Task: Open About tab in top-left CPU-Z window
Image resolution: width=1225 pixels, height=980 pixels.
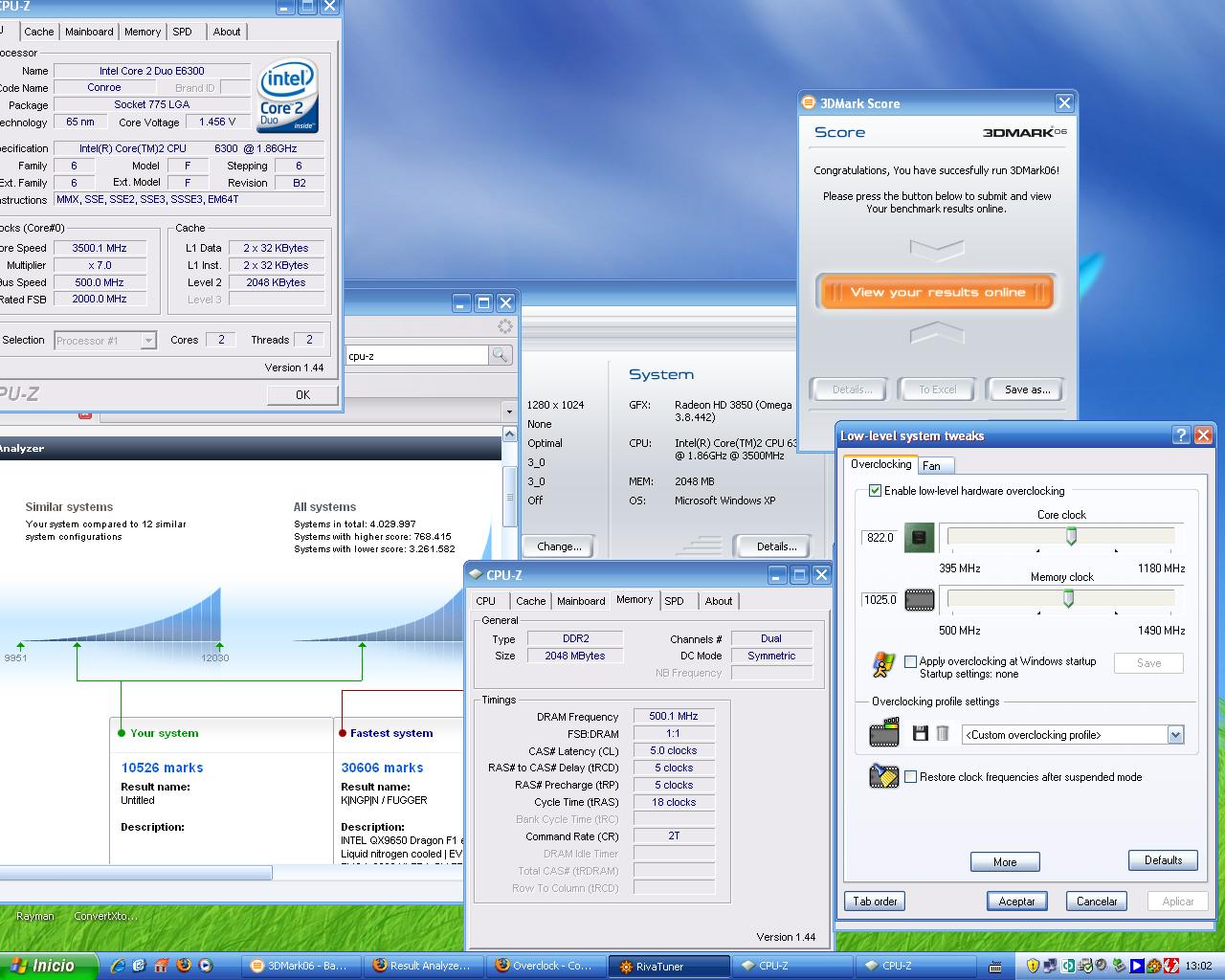Action: [227, 32]
